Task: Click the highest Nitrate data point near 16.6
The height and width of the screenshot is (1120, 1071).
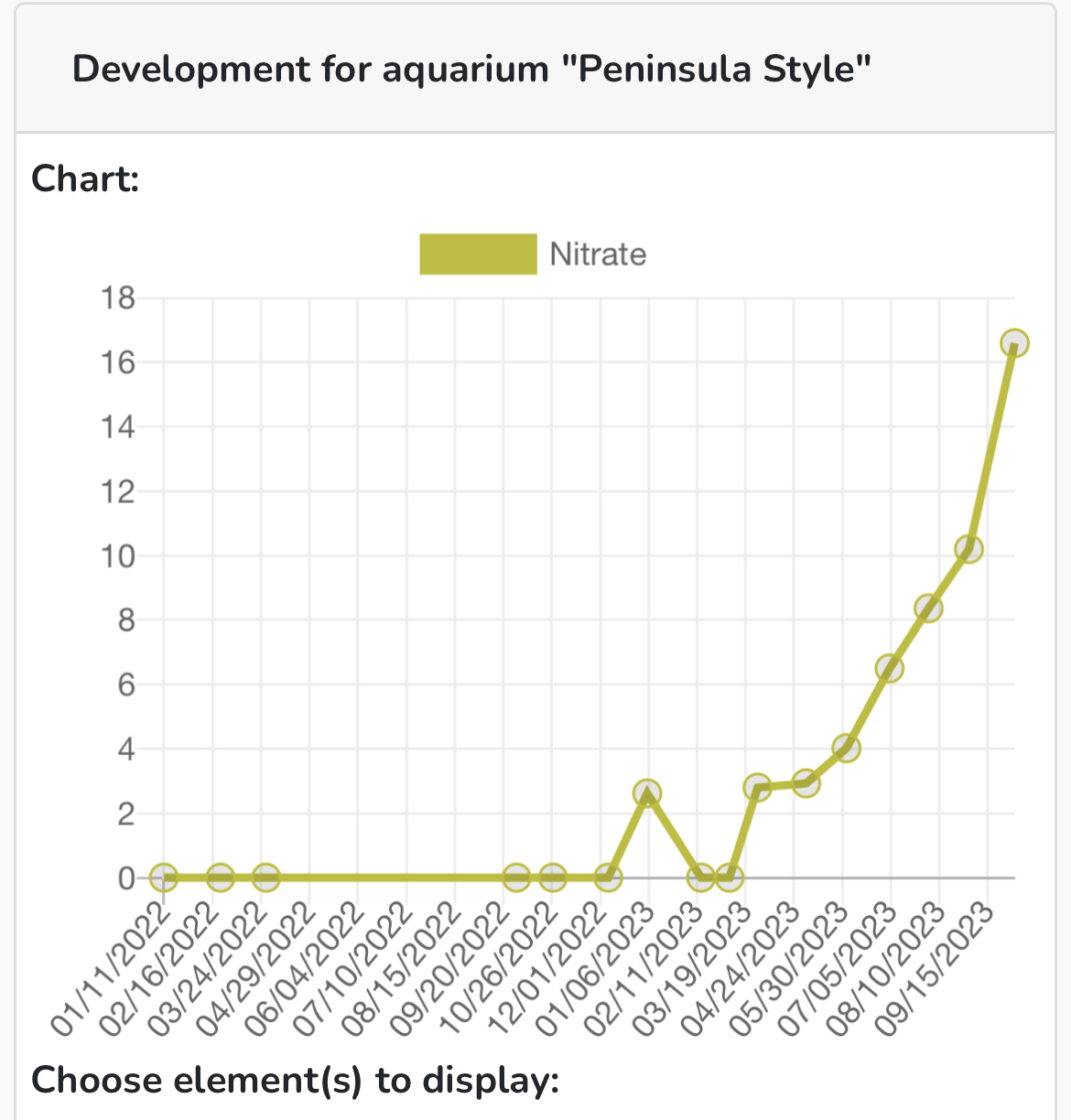Action: (x=1014, y=343)
